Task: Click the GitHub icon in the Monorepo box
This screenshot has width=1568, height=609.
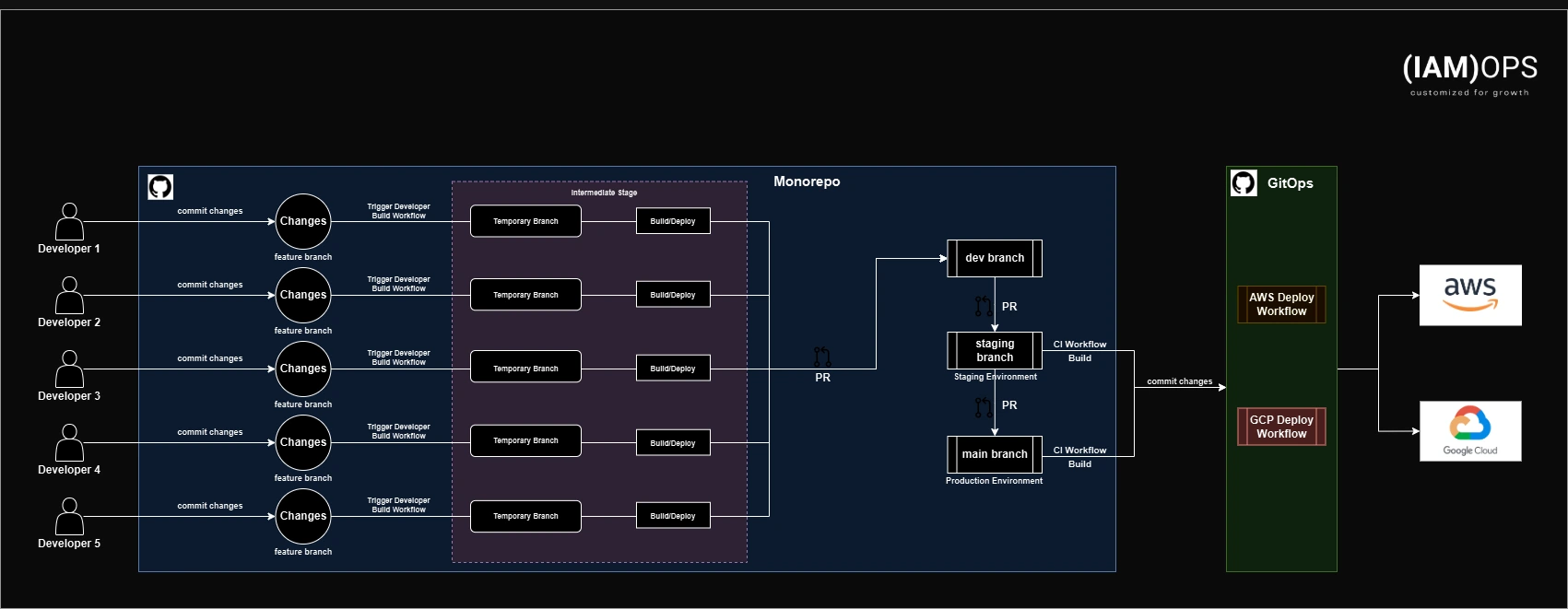Action: pyautogui.click(x=160, y=187)
